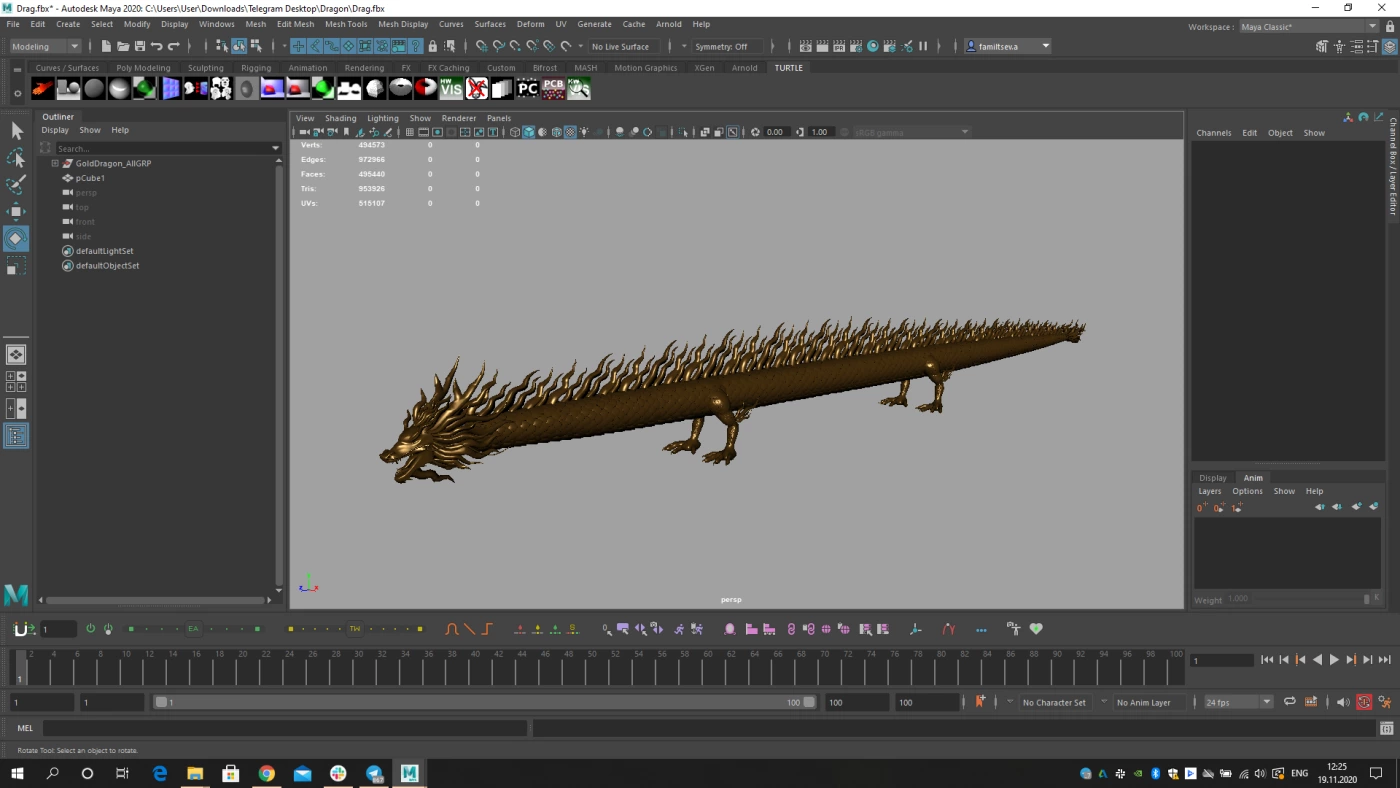1400x788 pixels.
Task: Save the scene with toolbar disk icon
Action: click(x=140, y=46)
